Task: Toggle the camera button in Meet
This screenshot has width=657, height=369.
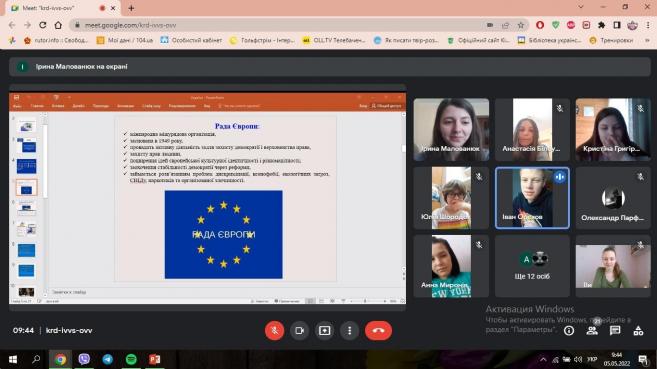Action: tap(299, 330)
